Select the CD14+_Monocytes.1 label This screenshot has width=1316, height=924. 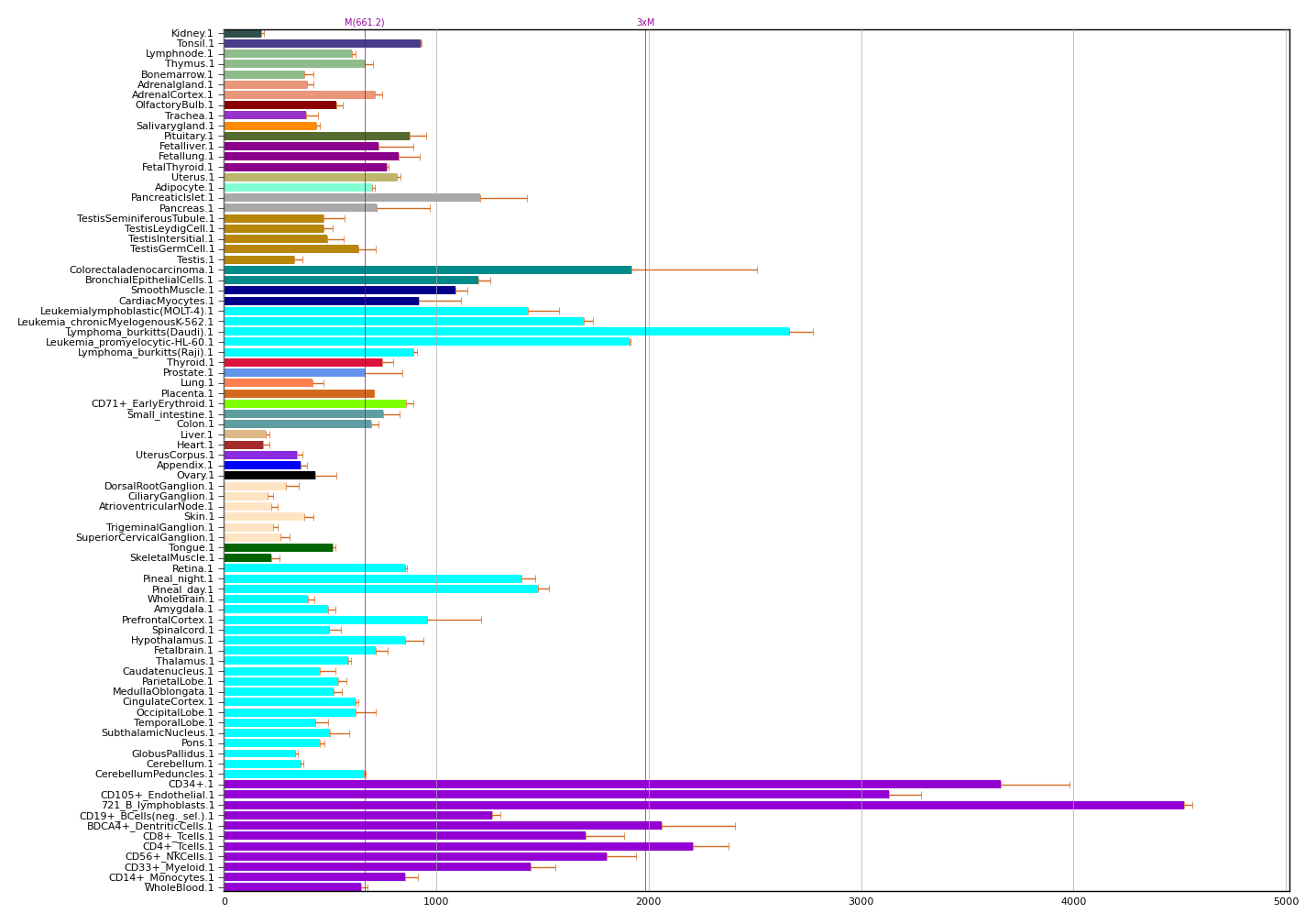click(x=161, y=877)
